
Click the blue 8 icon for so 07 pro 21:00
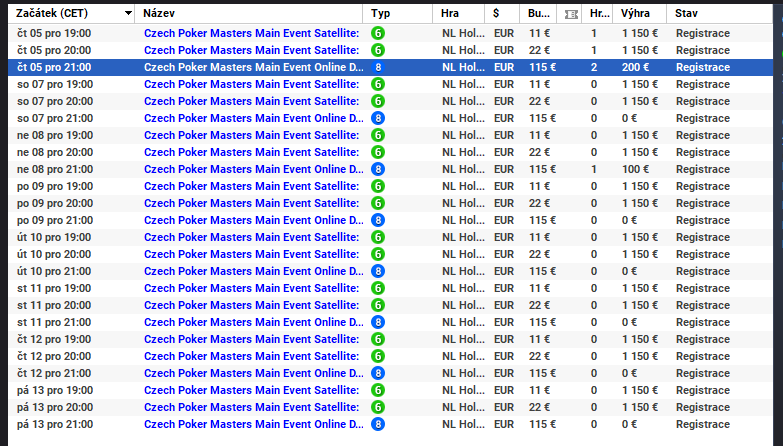[378, 118]
